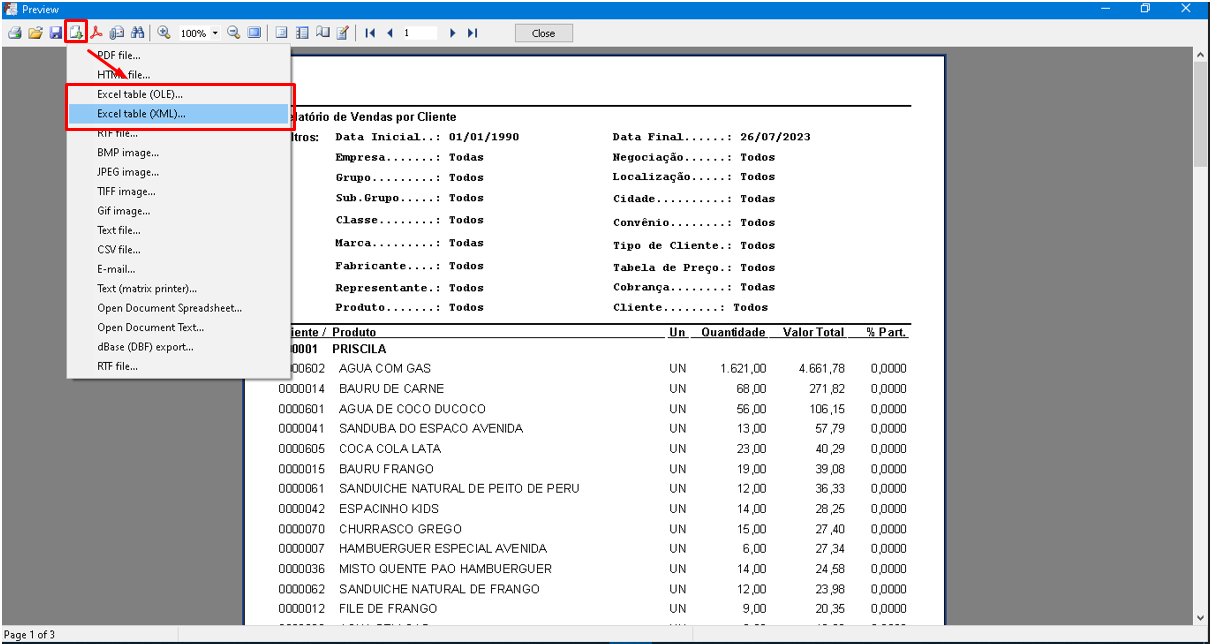This screenshot has height=644, width=1214.
Task: Click 'SANDUBA DO ESPACO AVENIDA' row text
Action: point(431,429)
